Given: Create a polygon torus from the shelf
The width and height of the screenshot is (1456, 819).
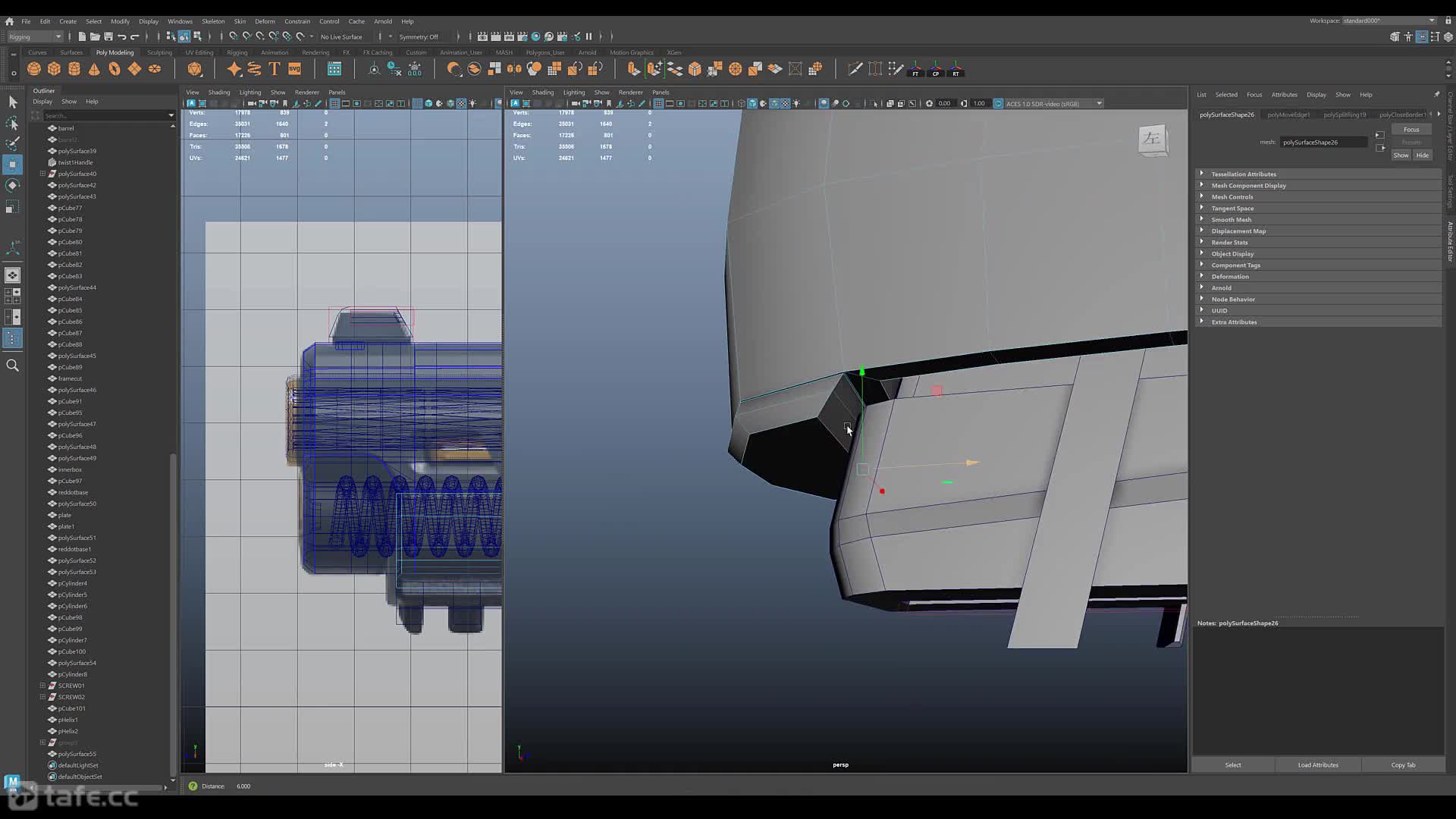Looking at the screenshot, I should [115, 69].
